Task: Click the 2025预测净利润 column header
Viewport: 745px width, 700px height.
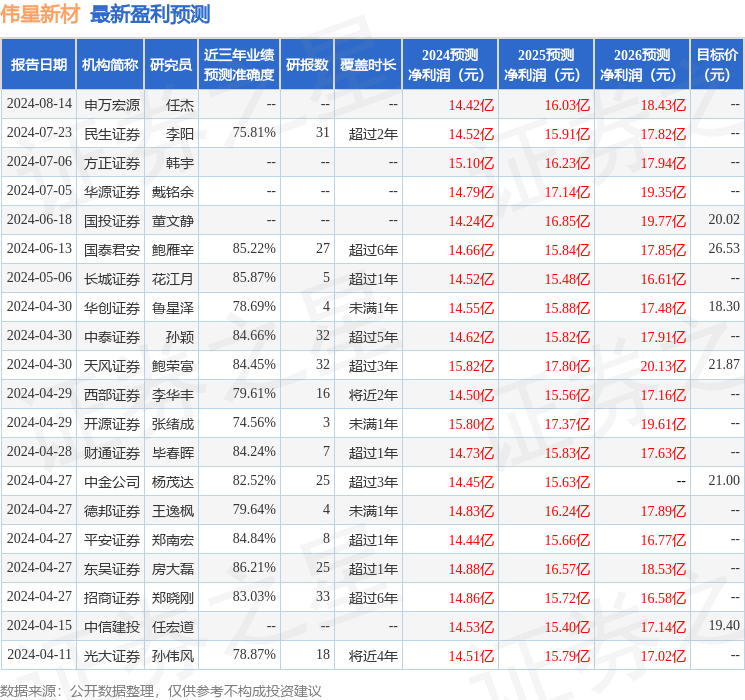Action: point(546,65)
